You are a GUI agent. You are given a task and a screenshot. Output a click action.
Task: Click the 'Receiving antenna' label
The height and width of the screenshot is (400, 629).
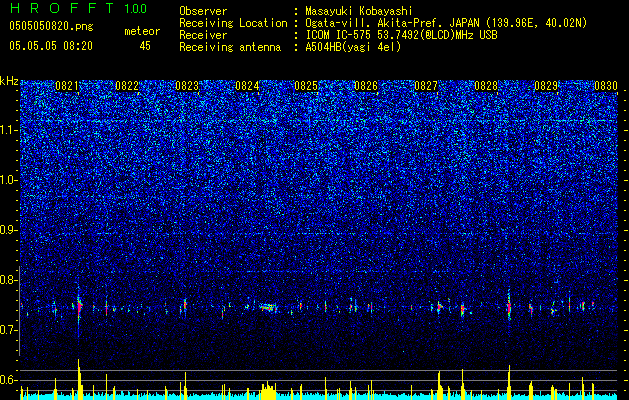[230, 47]
